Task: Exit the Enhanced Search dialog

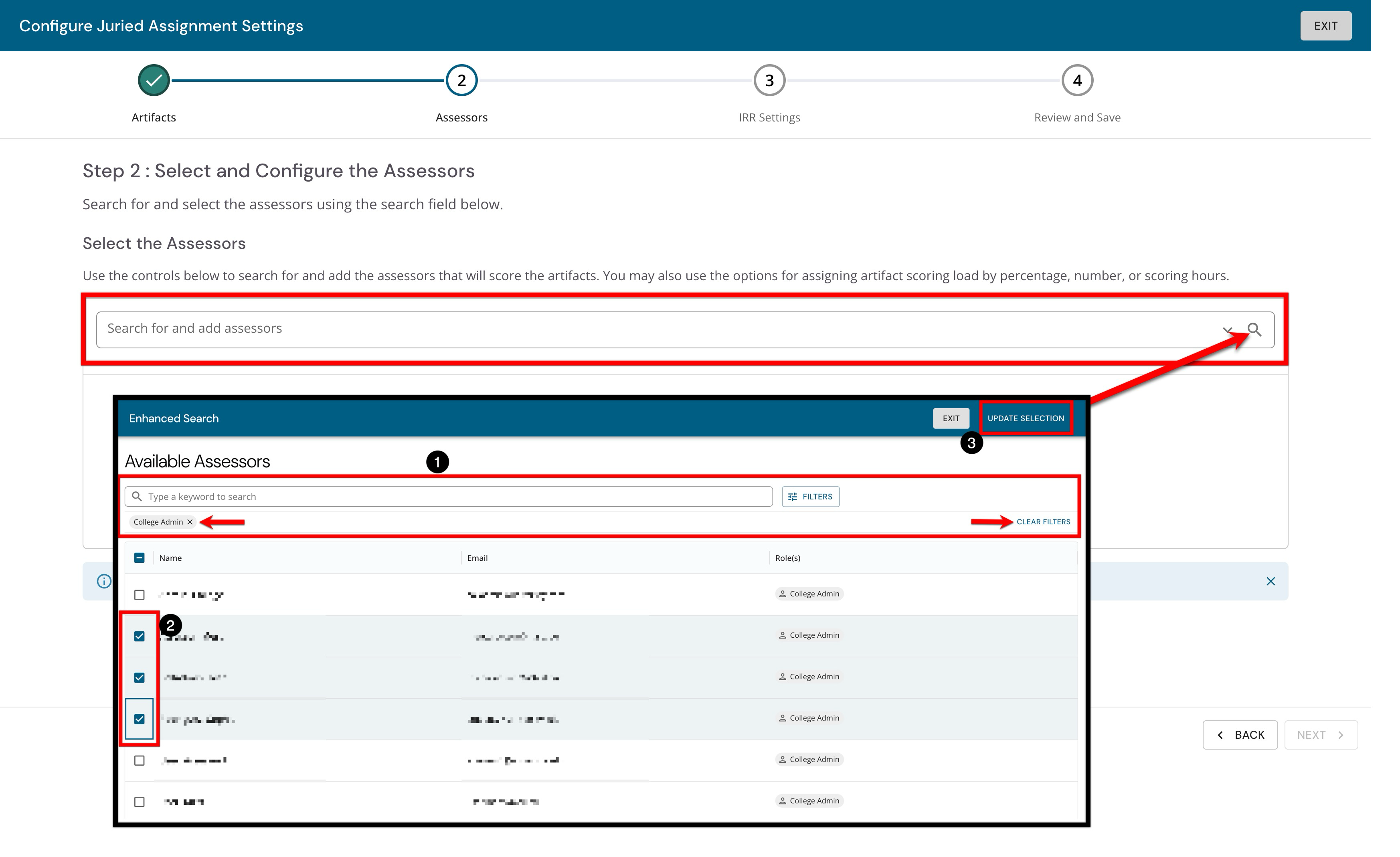Action: [x=951, y=418]
